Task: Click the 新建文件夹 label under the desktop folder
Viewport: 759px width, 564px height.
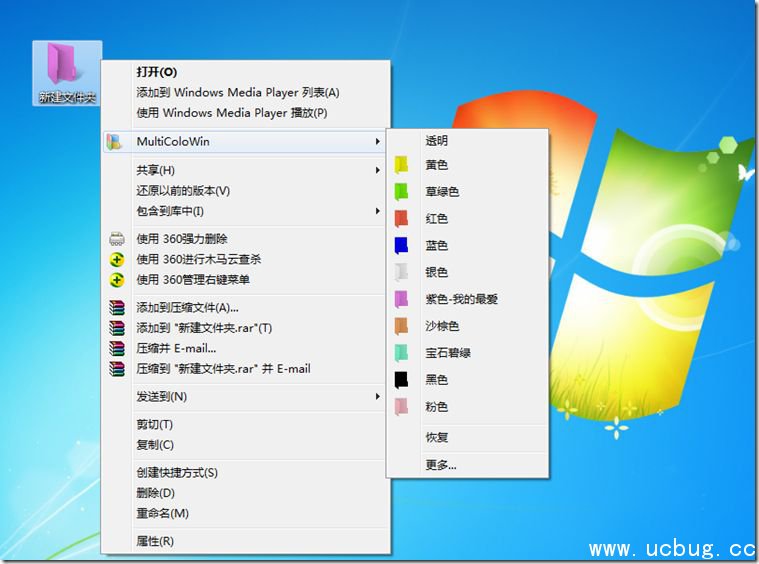Action: click(67, 97)
